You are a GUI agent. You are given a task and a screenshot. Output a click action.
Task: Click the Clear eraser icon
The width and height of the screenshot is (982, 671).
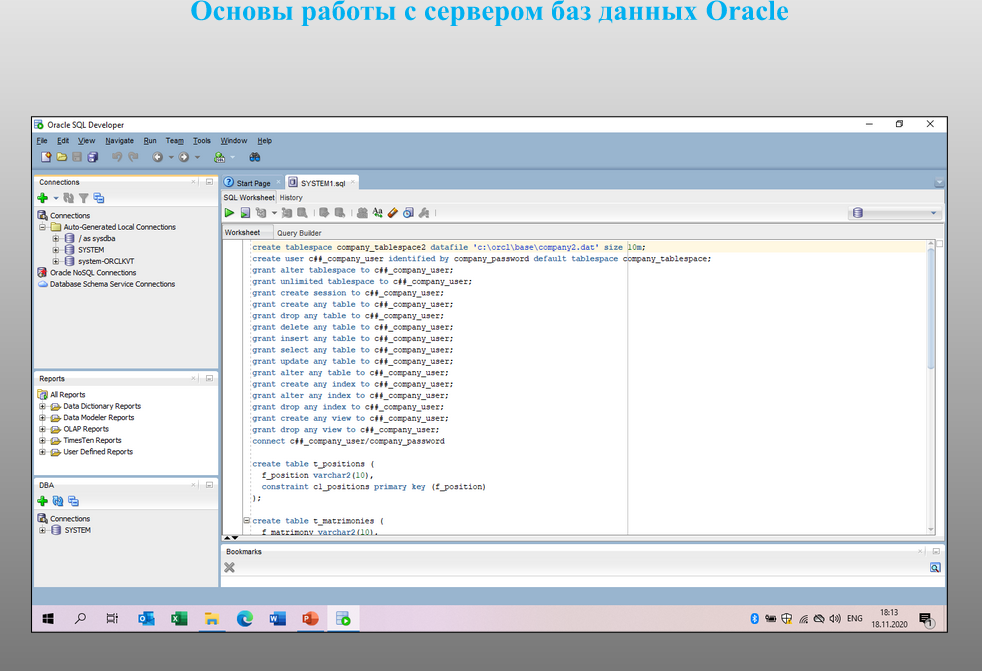[x=393, y=213]
